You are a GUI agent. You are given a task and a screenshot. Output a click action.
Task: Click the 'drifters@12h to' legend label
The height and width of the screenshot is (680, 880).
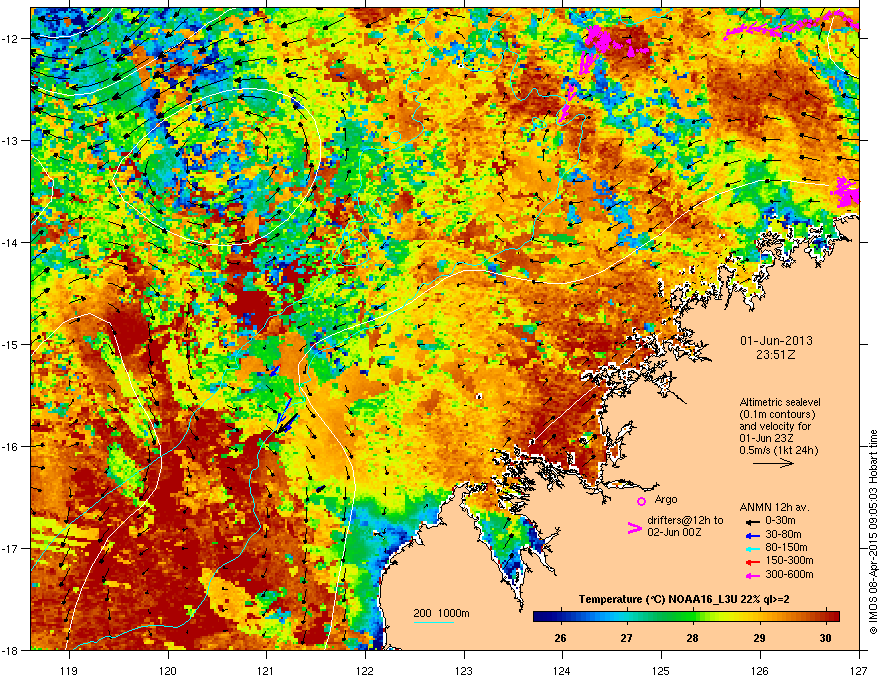coord(685,521)
